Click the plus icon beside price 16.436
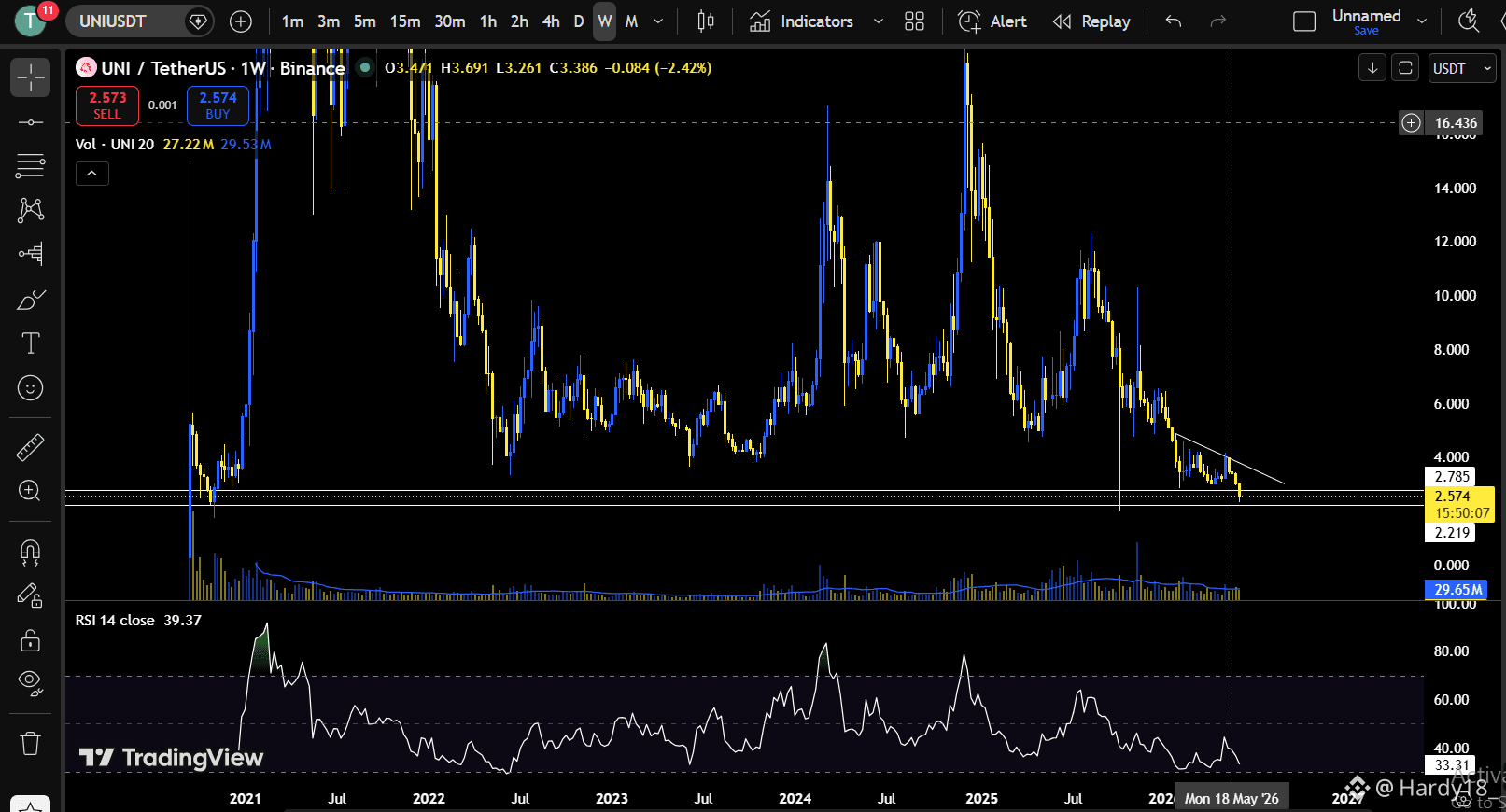The height and width of the screenshot is (812, 1506). [x=1411, y=122]
